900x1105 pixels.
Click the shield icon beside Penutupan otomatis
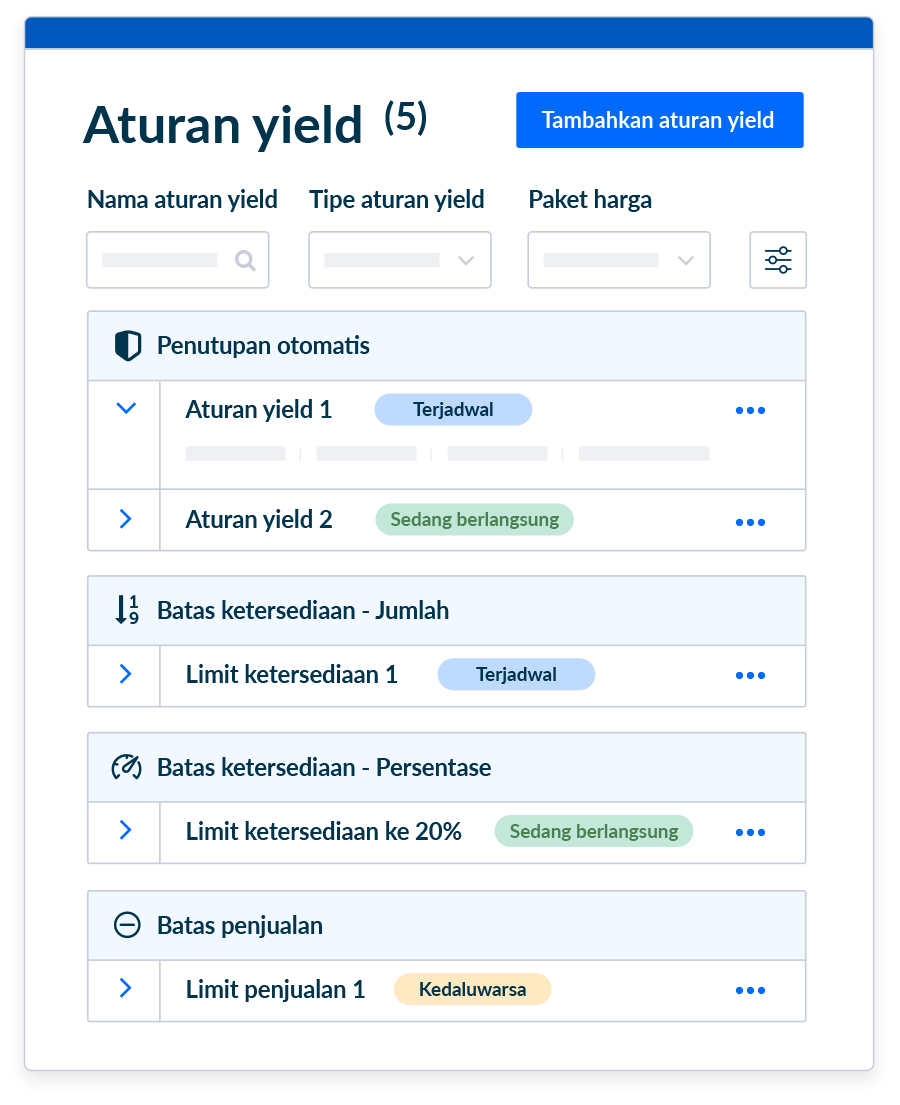click(127, 346)
